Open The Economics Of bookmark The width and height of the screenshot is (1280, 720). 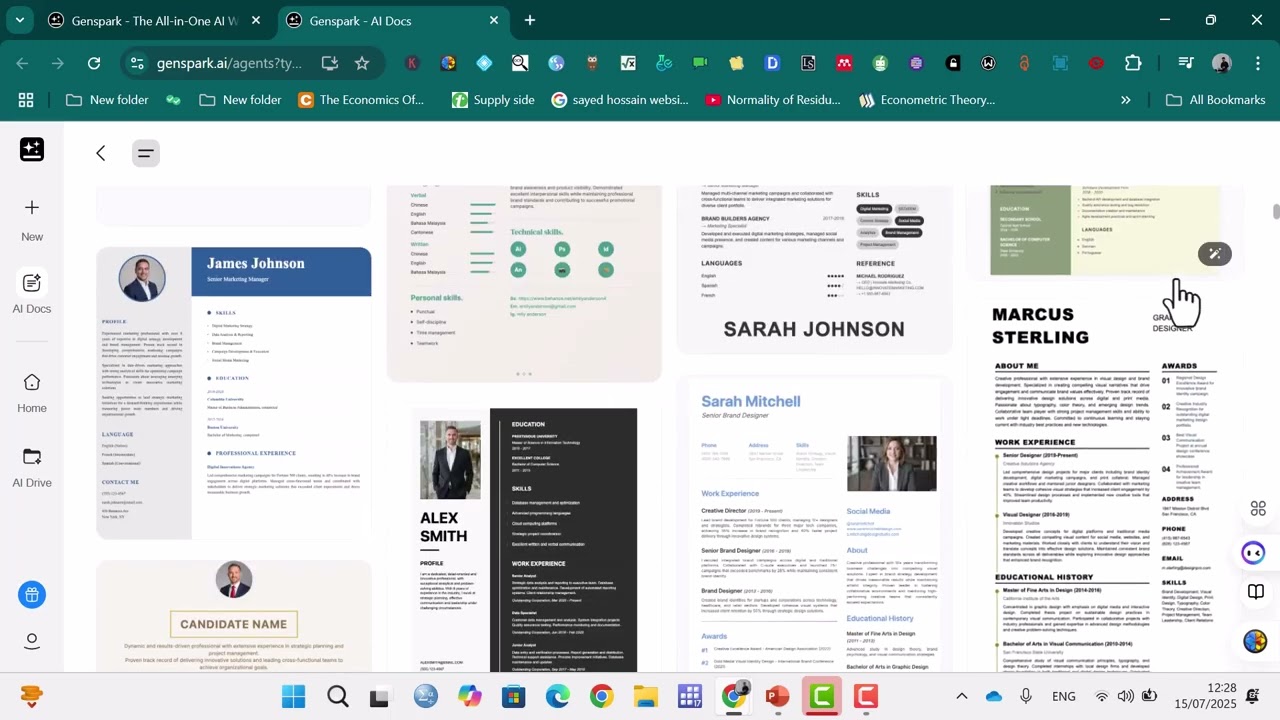click(x=361, y=100)
